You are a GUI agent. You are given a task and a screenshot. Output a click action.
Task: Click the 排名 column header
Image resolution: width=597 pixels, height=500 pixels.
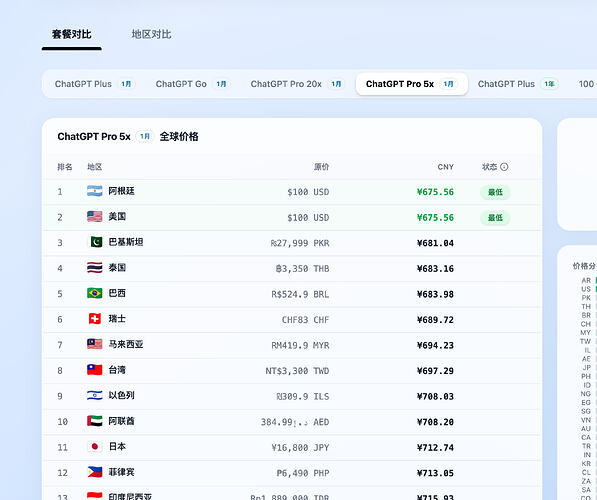65,167
